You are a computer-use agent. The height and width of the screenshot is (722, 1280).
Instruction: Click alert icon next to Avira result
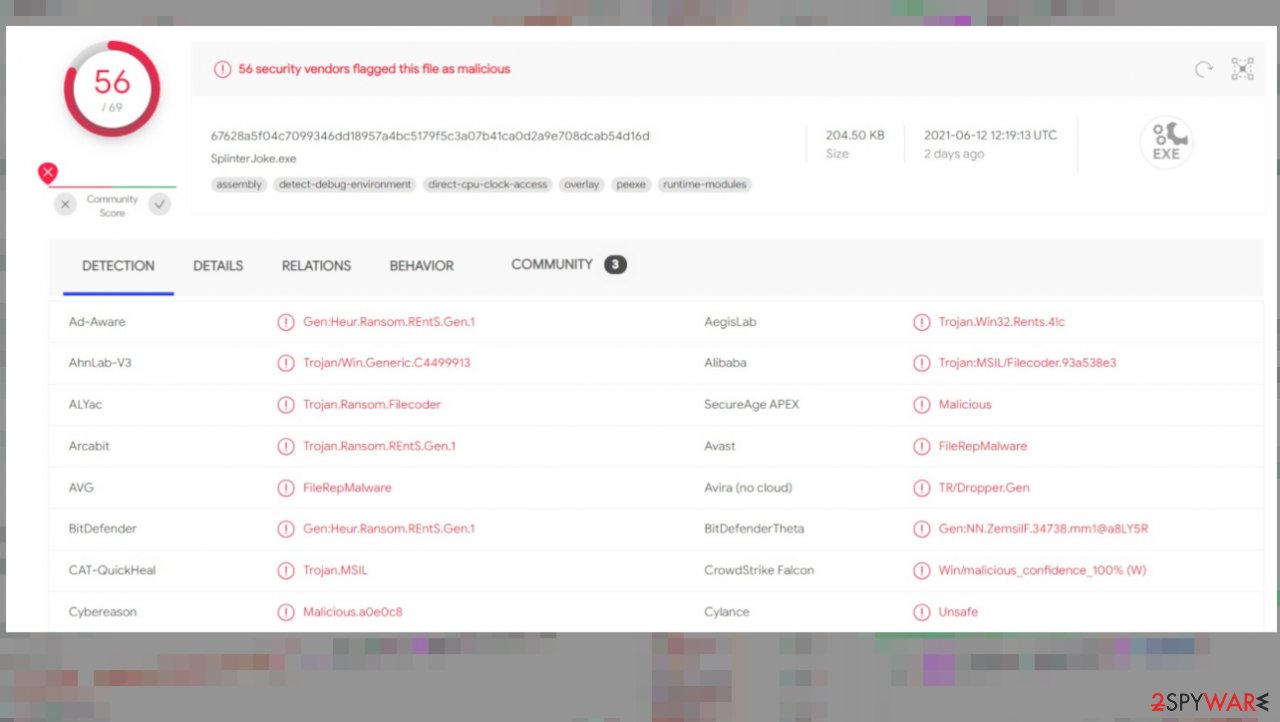click(x=921, y=488)
